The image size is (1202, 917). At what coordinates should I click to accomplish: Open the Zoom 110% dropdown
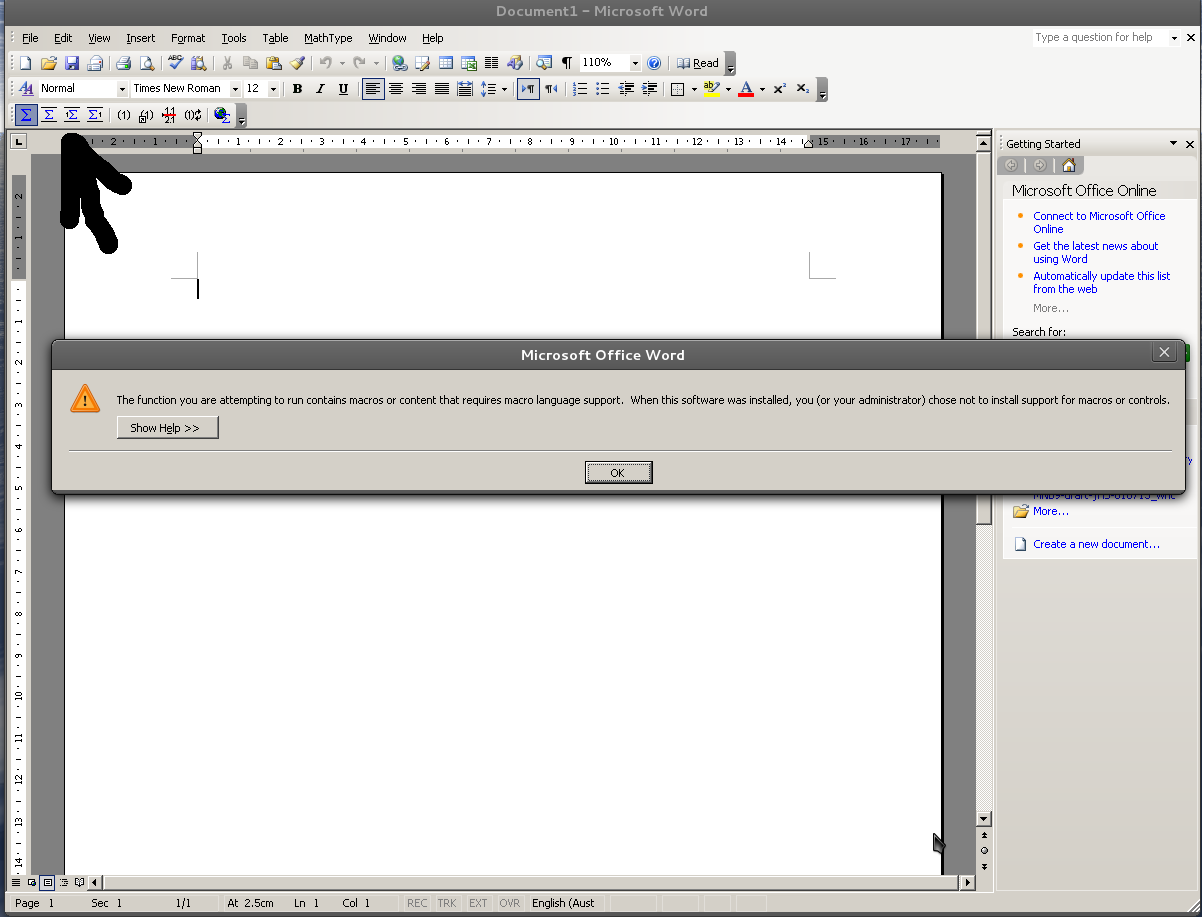click(x=635, y=63)
